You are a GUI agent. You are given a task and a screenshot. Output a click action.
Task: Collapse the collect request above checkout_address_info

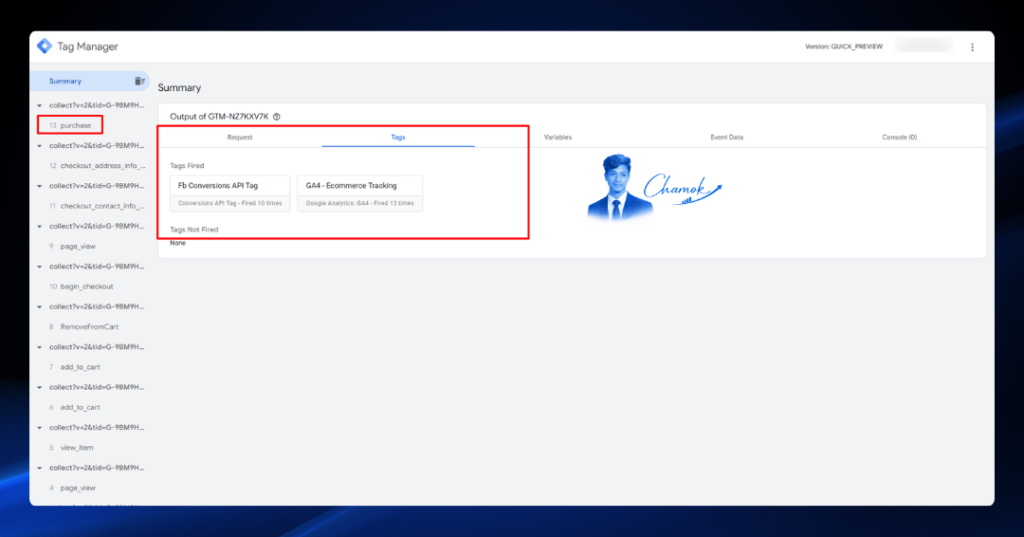[x=39, y=146]
